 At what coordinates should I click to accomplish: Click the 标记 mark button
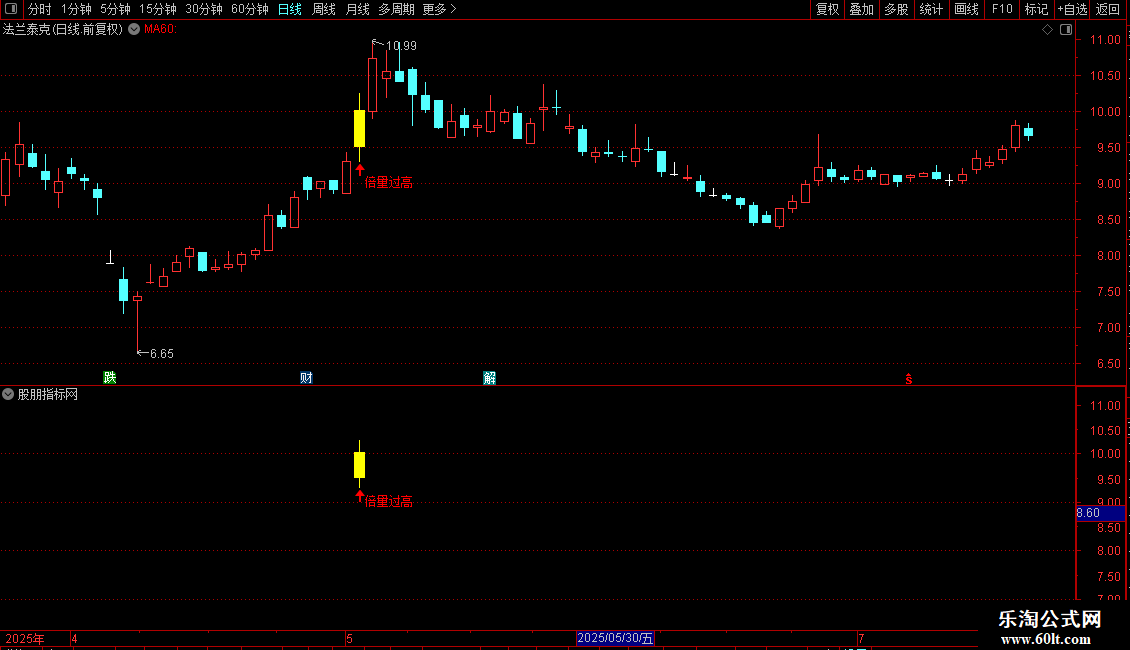(x=1036, y=9)
